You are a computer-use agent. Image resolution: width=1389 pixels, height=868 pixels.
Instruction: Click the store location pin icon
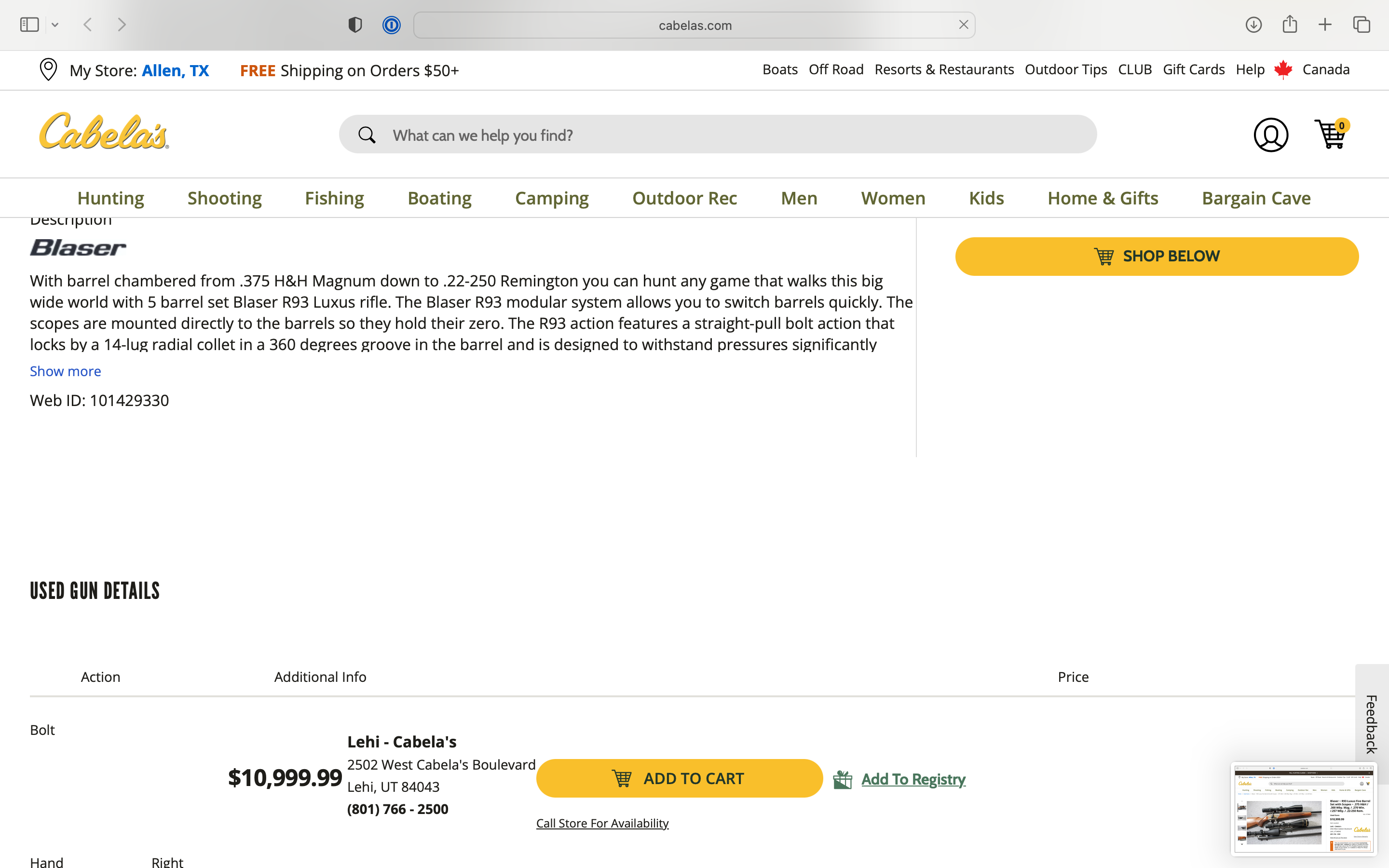pos(48,69)
